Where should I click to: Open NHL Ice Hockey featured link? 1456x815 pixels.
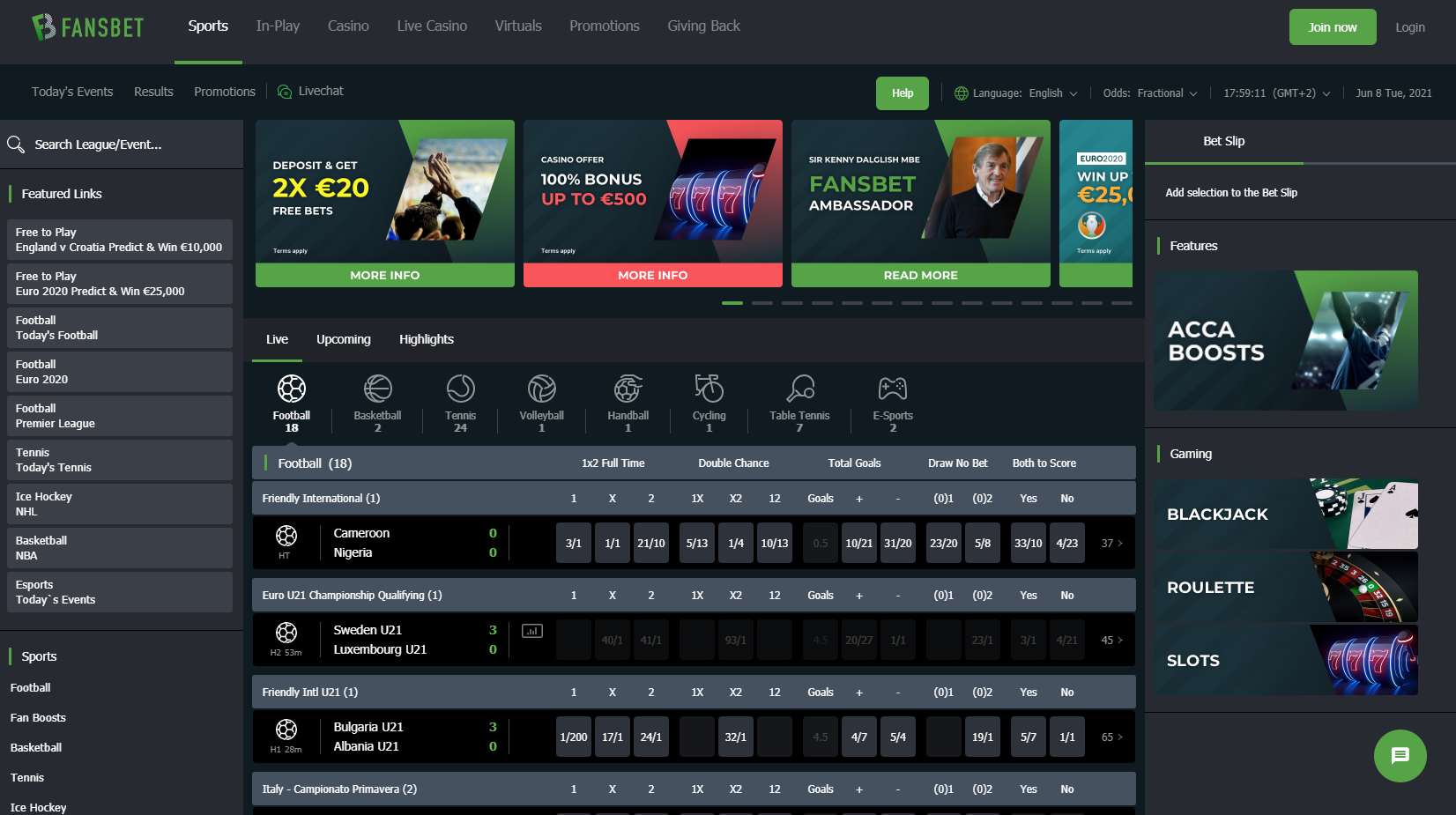pos(120,504)
